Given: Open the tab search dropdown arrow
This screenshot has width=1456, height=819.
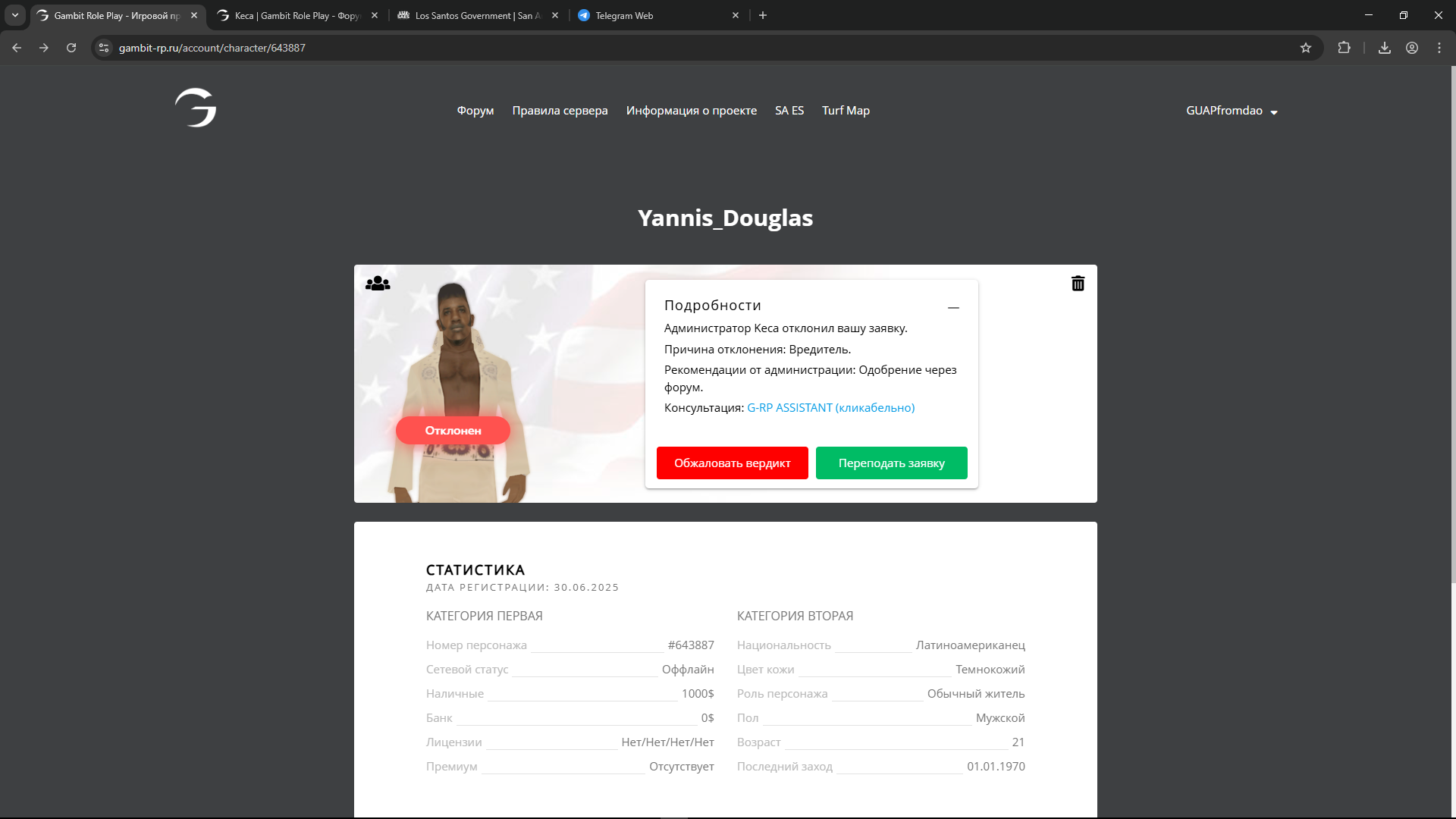Looking at the screenshot, I should [x=15, y=15].
